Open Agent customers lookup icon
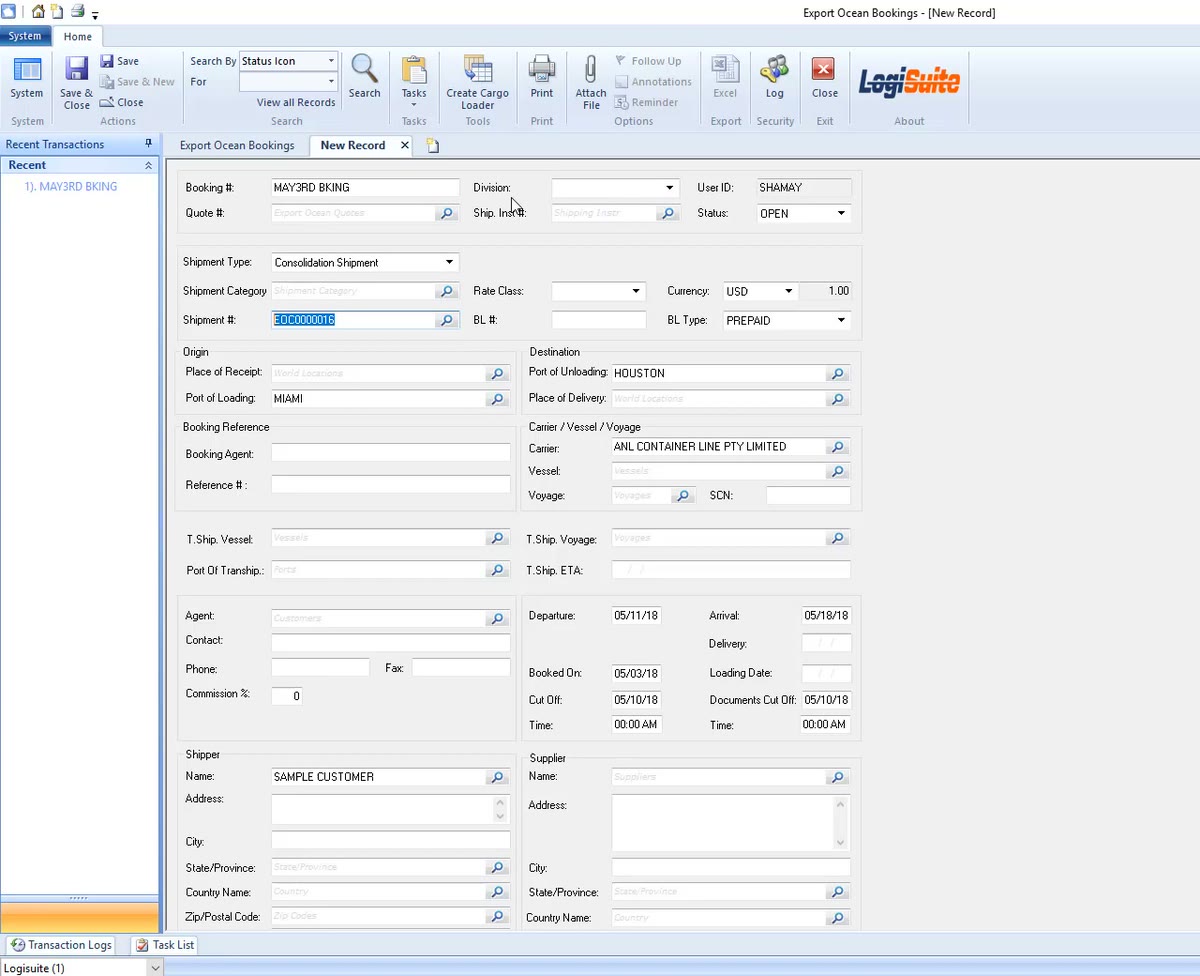The height and width of the screenshot is (976, 1200). [x=497, y=619]
